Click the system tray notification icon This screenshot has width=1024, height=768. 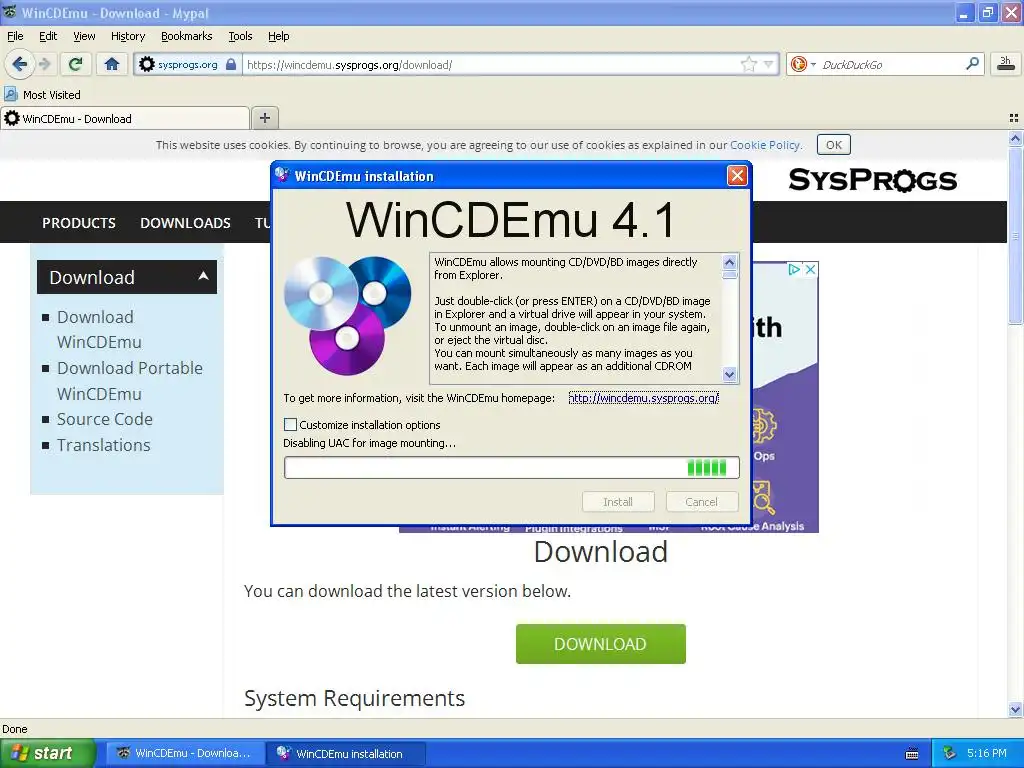(950, 754)
